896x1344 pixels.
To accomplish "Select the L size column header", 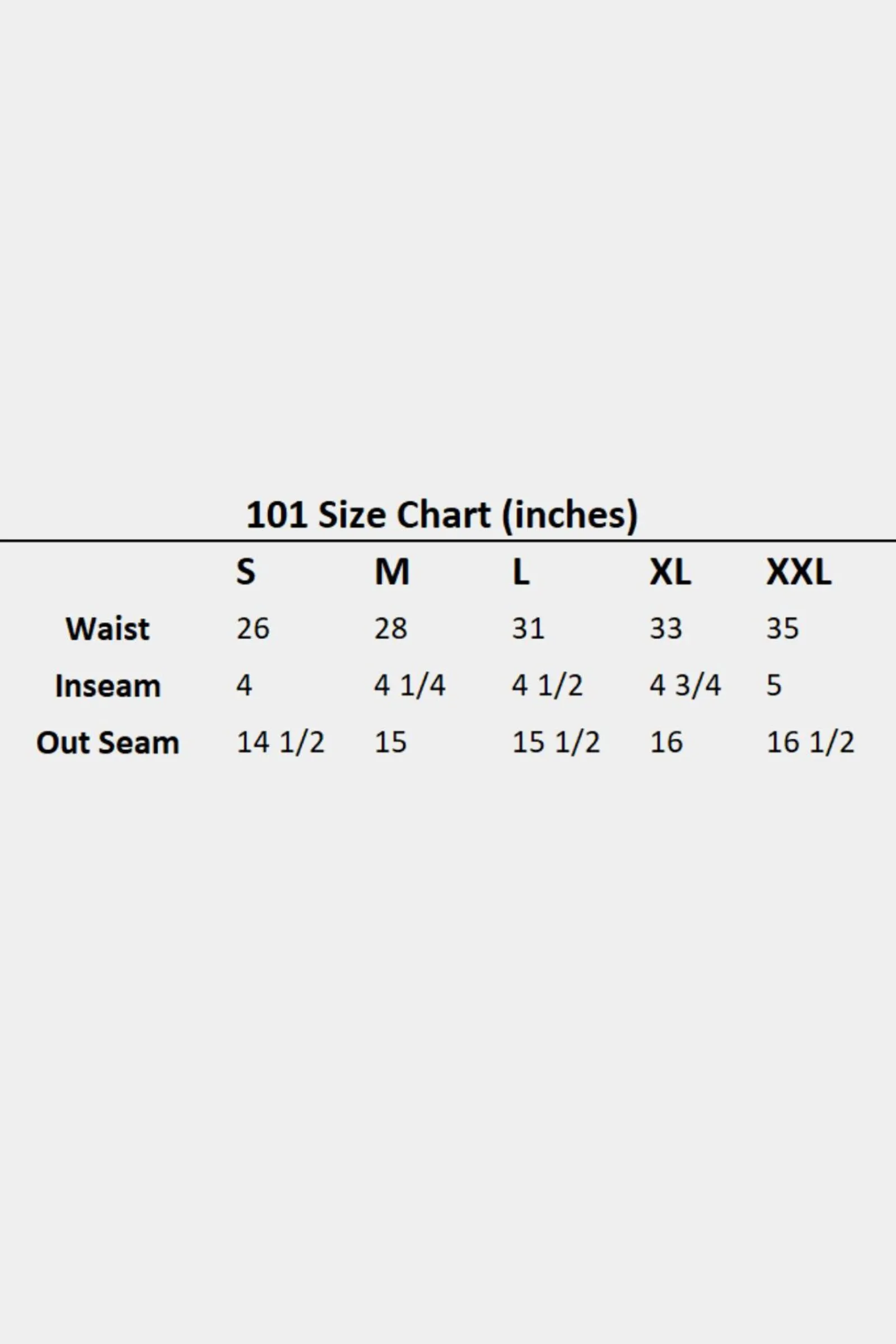I will (x=521, y=571).
